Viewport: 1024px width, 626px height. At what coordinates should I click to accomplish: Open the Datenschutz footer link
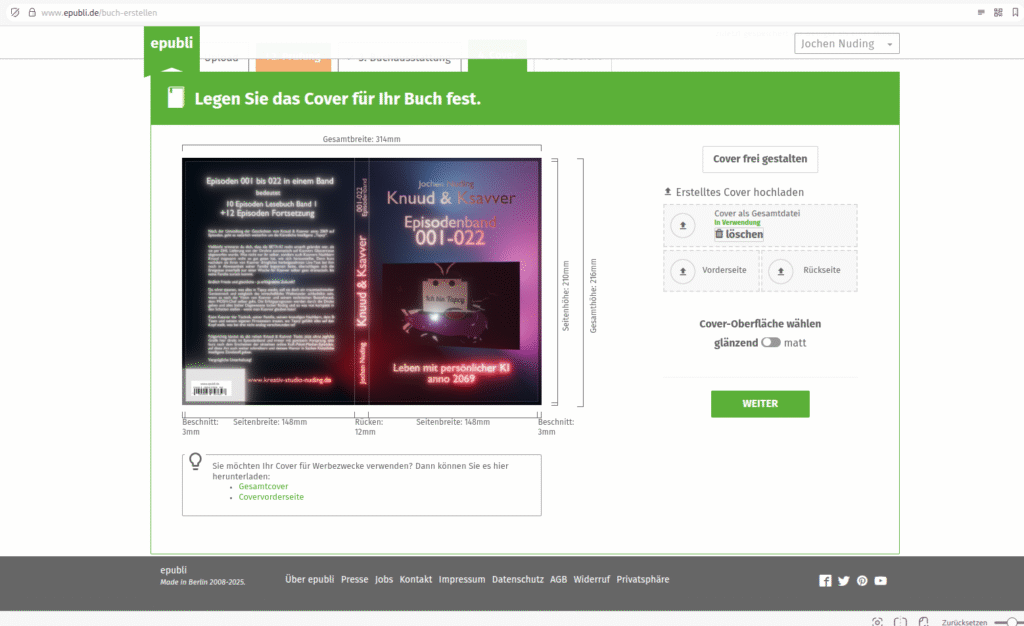click(x=517, y=580)
